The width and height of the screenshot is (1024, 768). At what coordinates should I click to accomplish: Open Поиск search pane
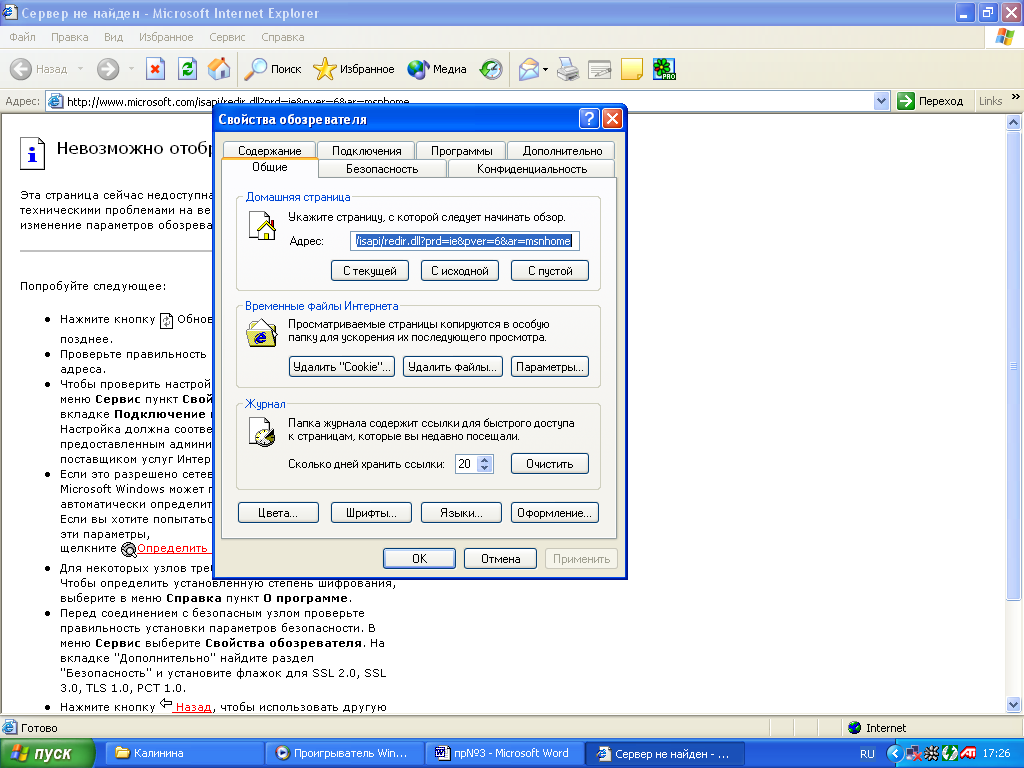pyautogui.click(x=272, y=69)
